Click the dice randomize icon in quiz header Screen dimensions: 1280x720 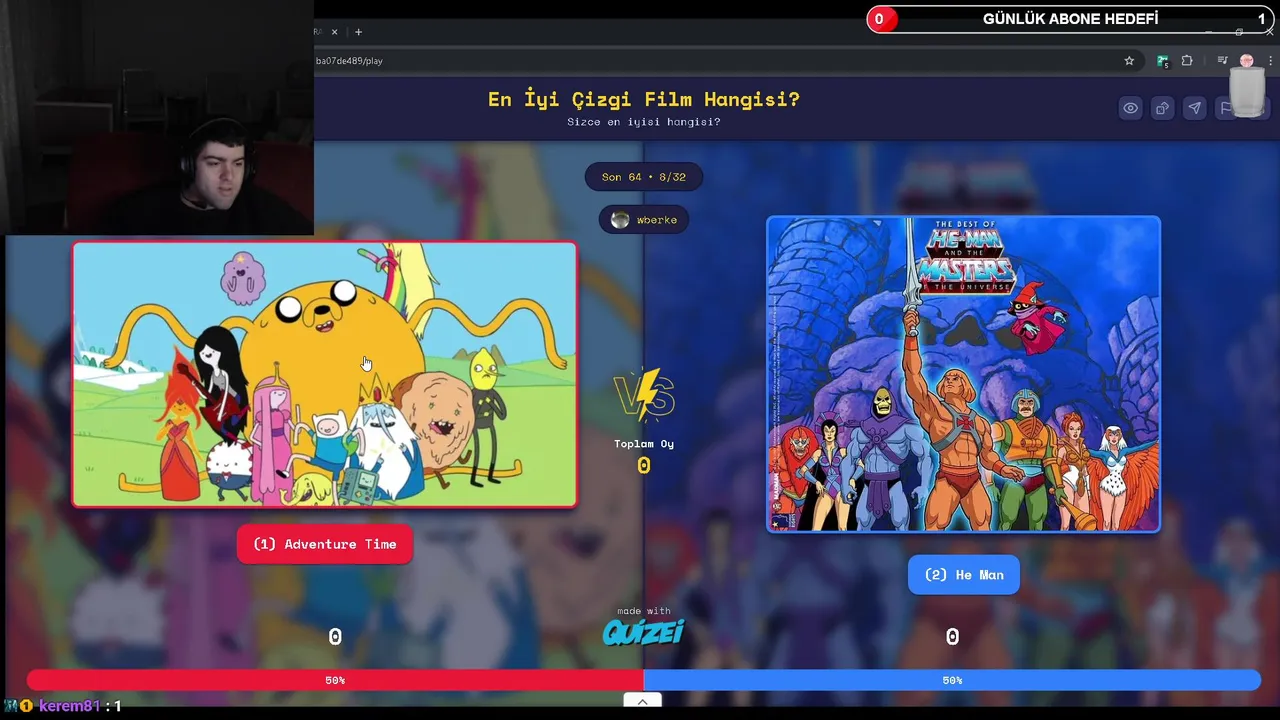(x=1162, y=108)
